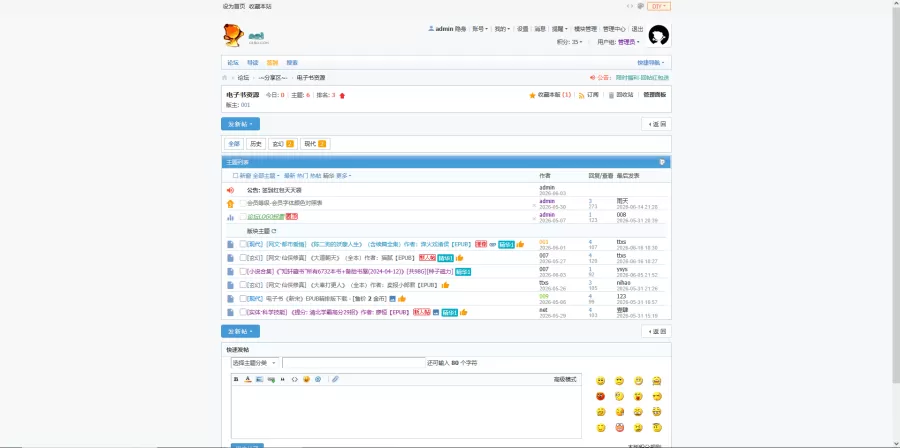Open the 管理面板 link
The height and width of the screenshot is (448, 900).
[655, 95]
